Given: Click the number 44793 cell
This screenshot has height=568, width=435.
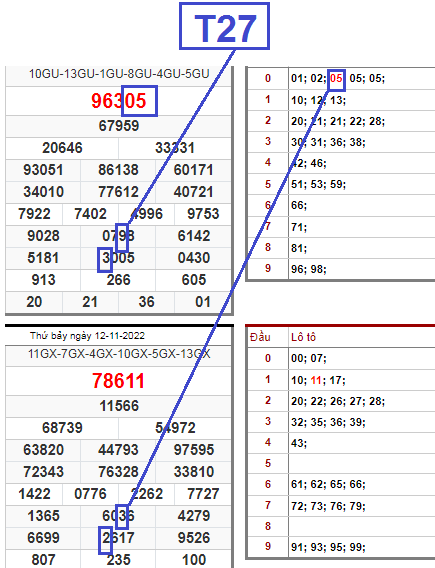Looking at the screenshot, I should (x=118, y=450).
